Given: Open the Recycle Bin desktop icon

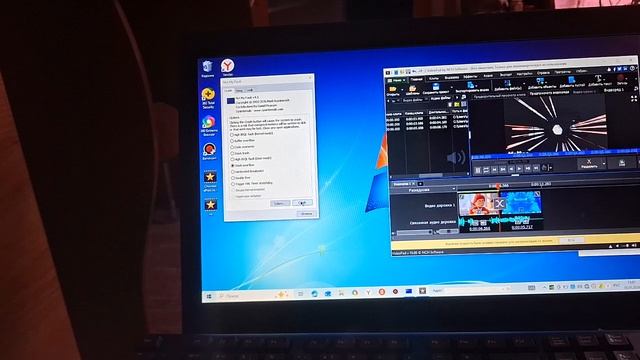Looking at the screenshot, I should [x=207, y=69].
